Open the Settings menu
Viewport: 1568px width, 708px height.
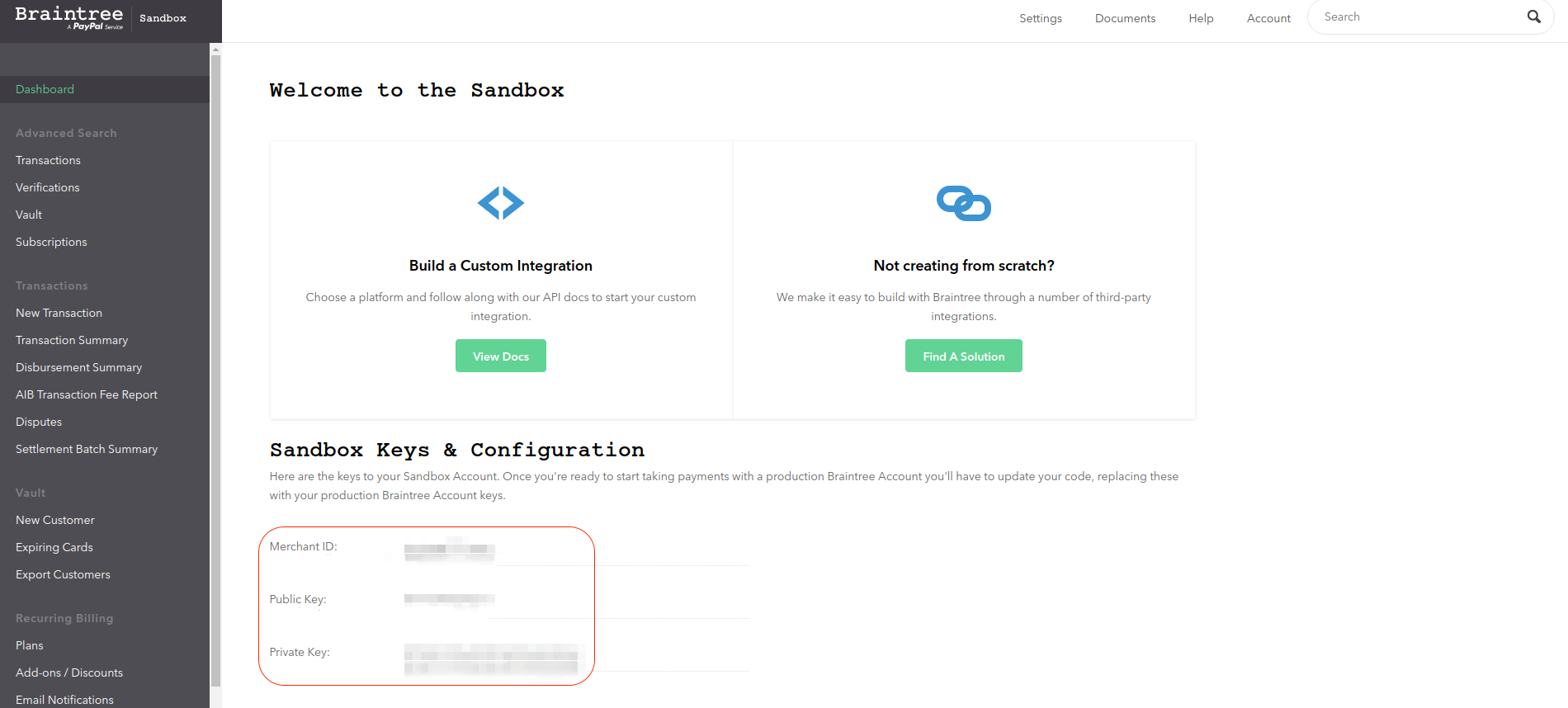[x=1041, y=18]
